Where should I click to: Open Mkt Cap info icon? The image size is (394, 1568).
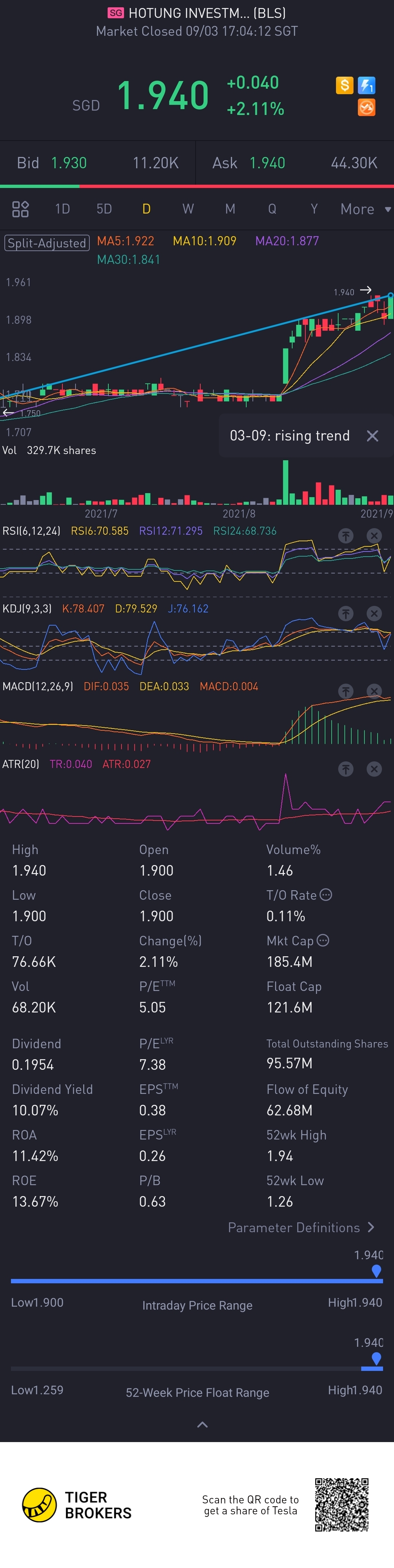323,941
